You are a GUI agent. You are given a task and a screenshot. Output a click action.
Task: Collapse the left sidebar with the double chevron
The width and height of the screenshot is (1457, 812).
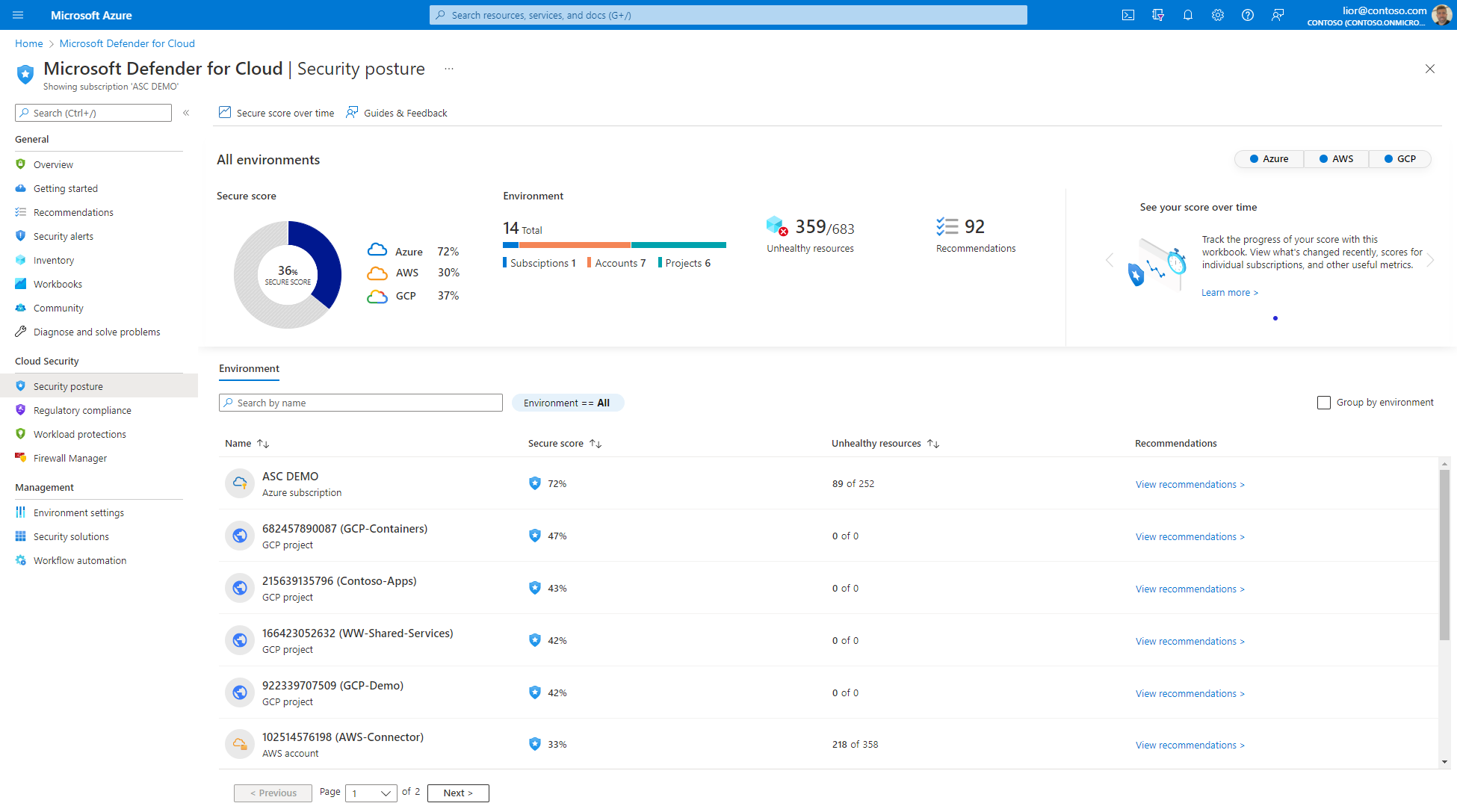point(186,113)
